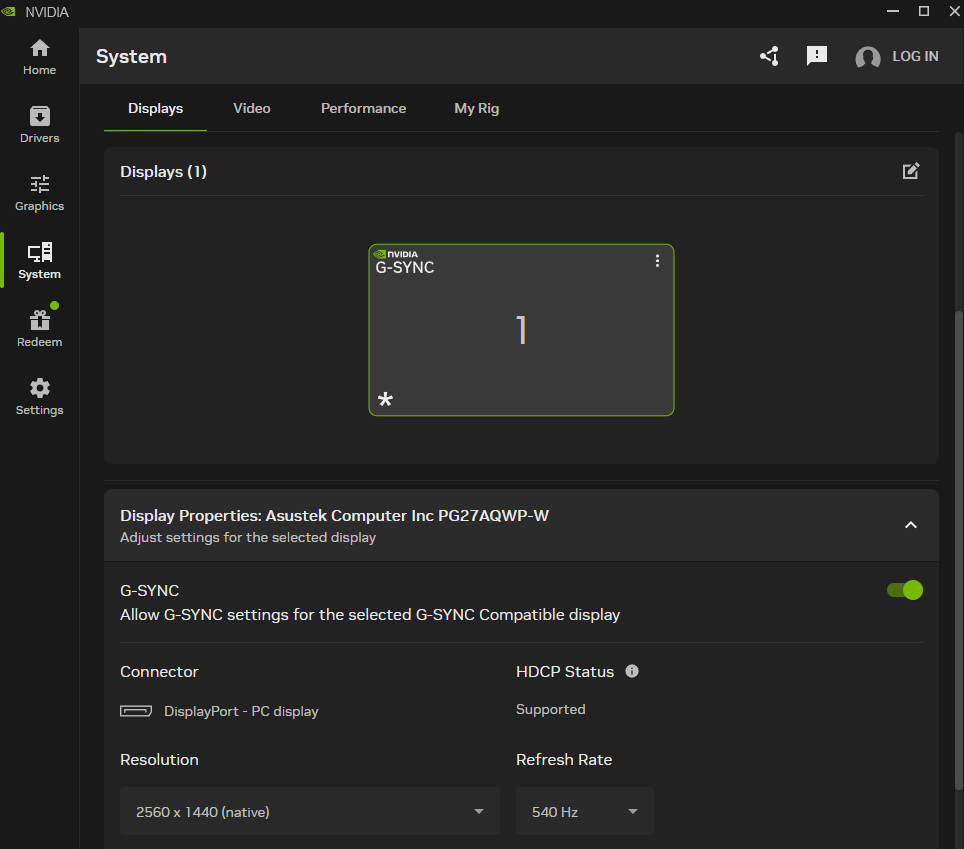Open the Home section in sidebar
Screen dimensions: 964x849
pyautogui.click(x=39, y=57)
